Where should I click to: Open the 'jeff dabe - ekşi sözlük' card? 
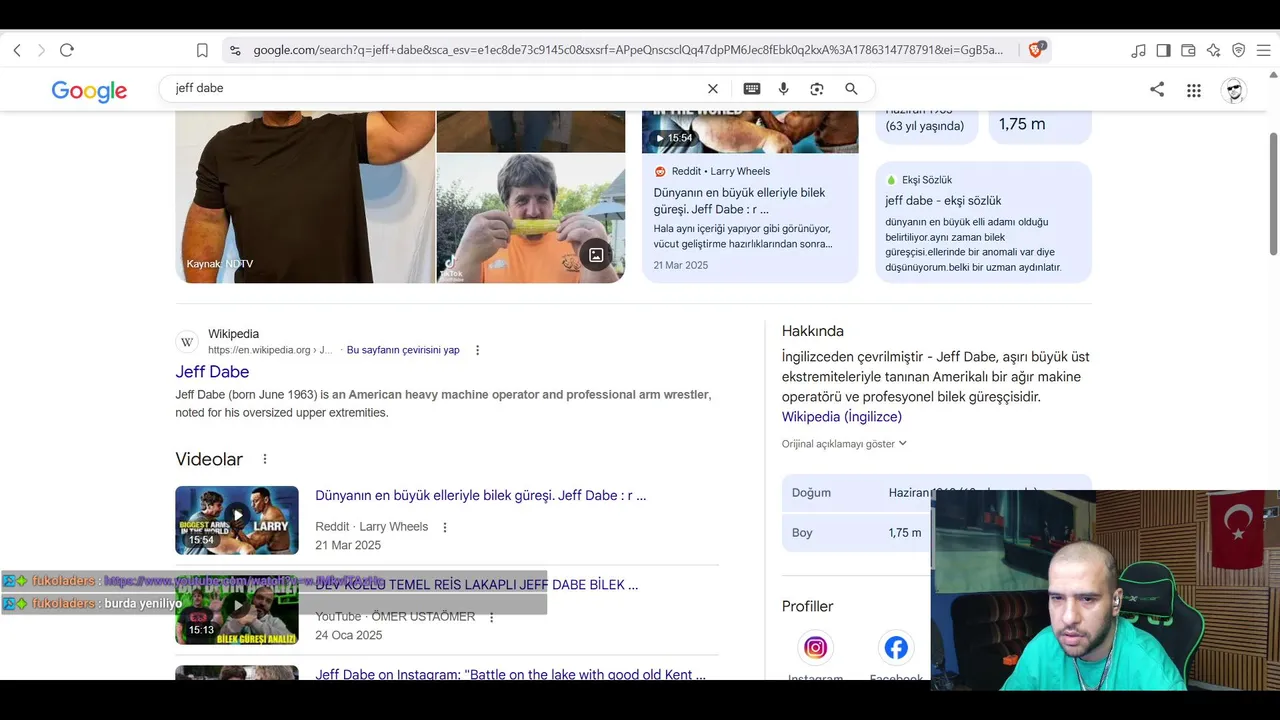pyautogui.click(x=983, y=222)
